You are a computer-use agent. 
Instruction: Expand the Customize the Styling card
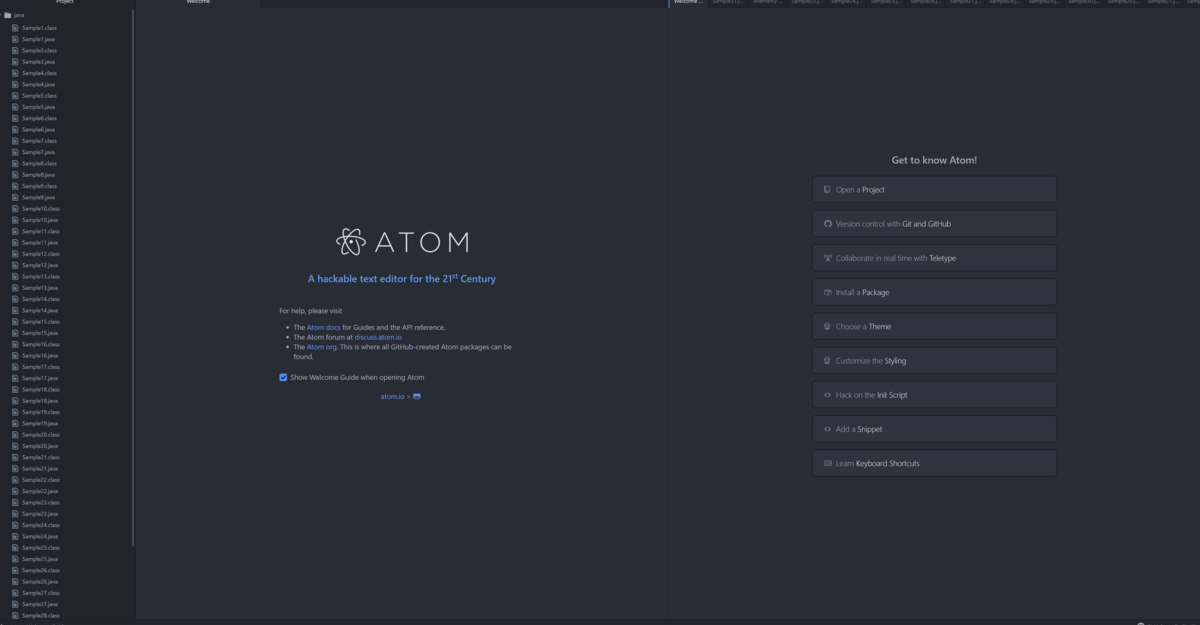[x=934, y=360]
